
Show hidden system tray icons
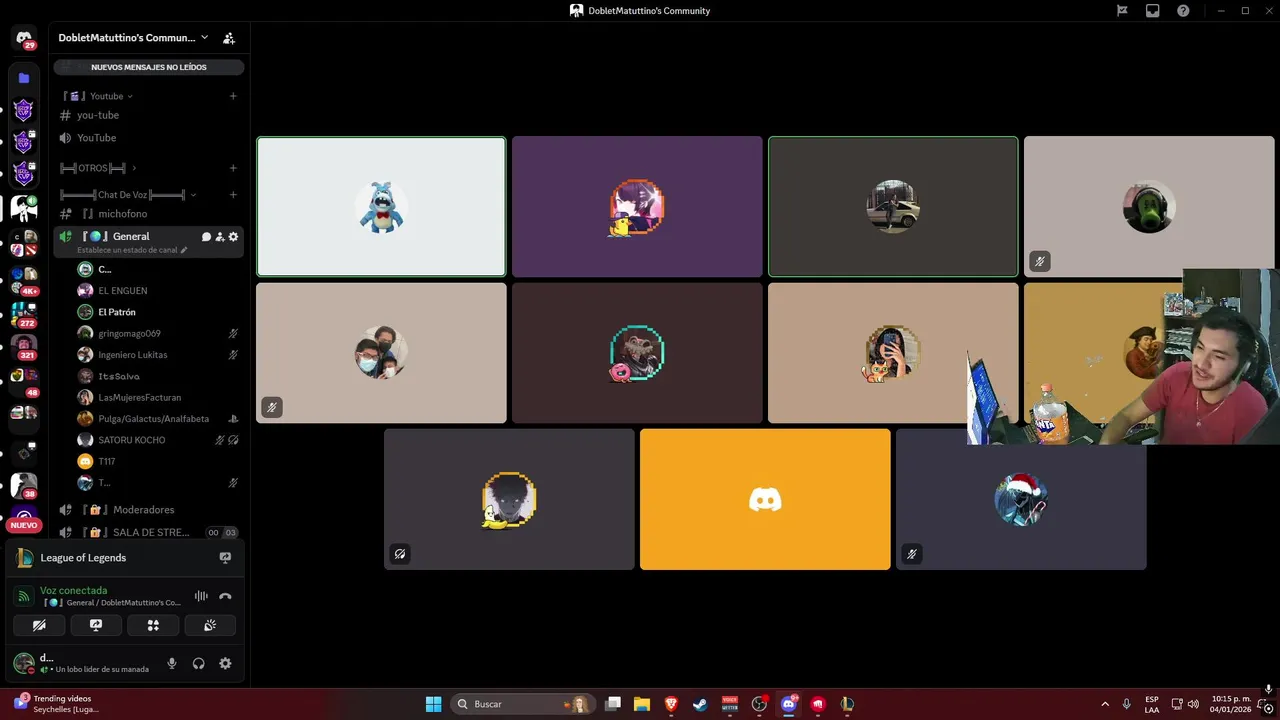(x=1105, y=704)
